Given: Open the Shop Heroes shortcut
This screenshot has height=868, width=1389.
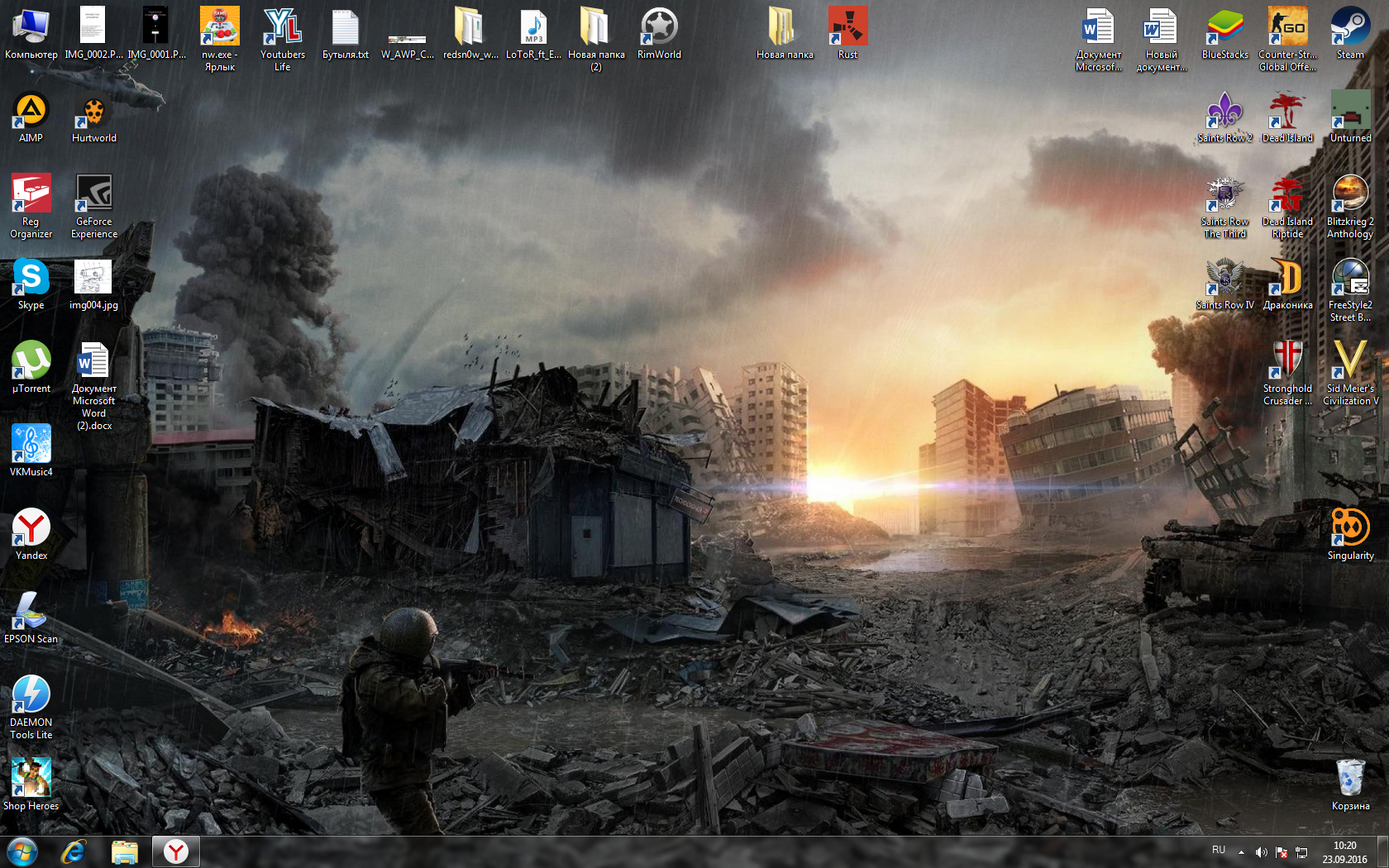Looking at the screenshot, I should click(x=31, y=785).
